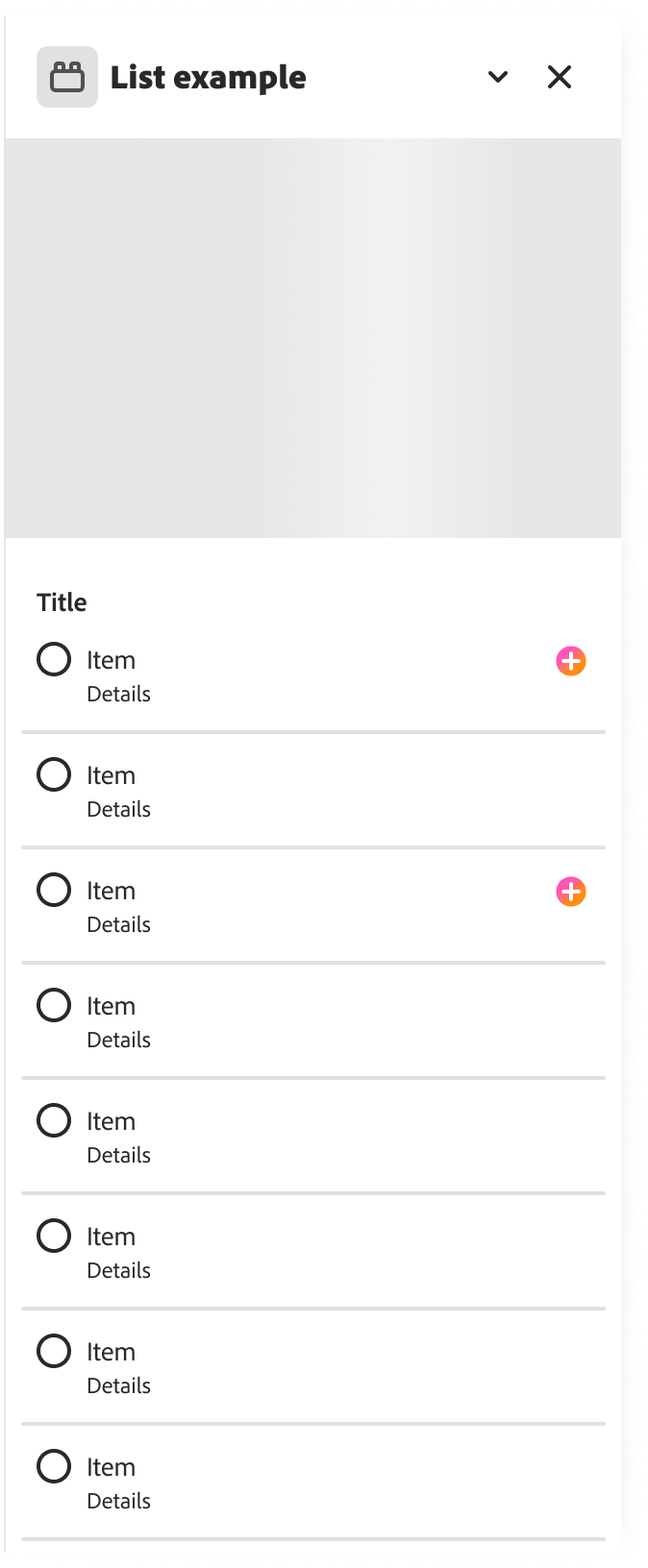
Task: Click the Details text of last item
Action: point(118,1501)
